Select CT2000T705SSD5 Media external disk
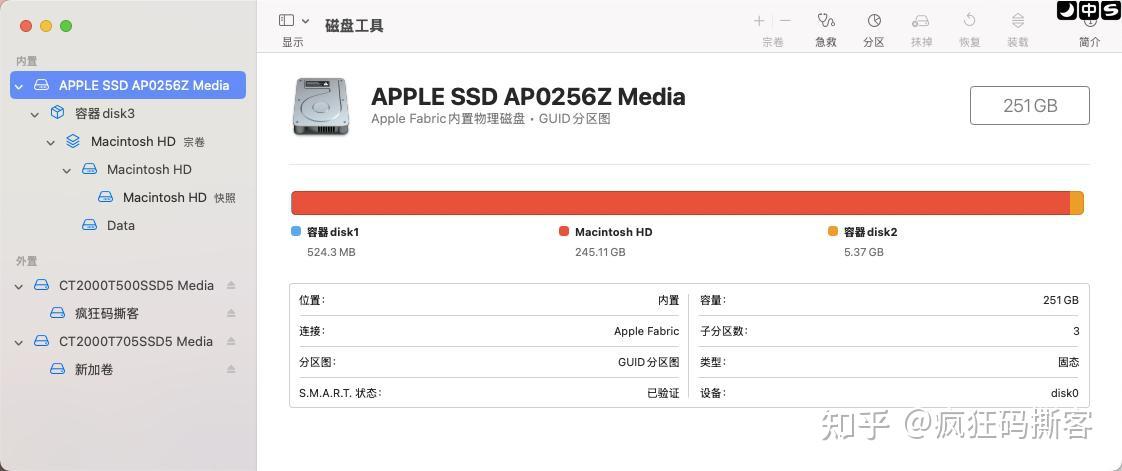The height and width of the screenshot is (471, 1122). pos(136,341)
